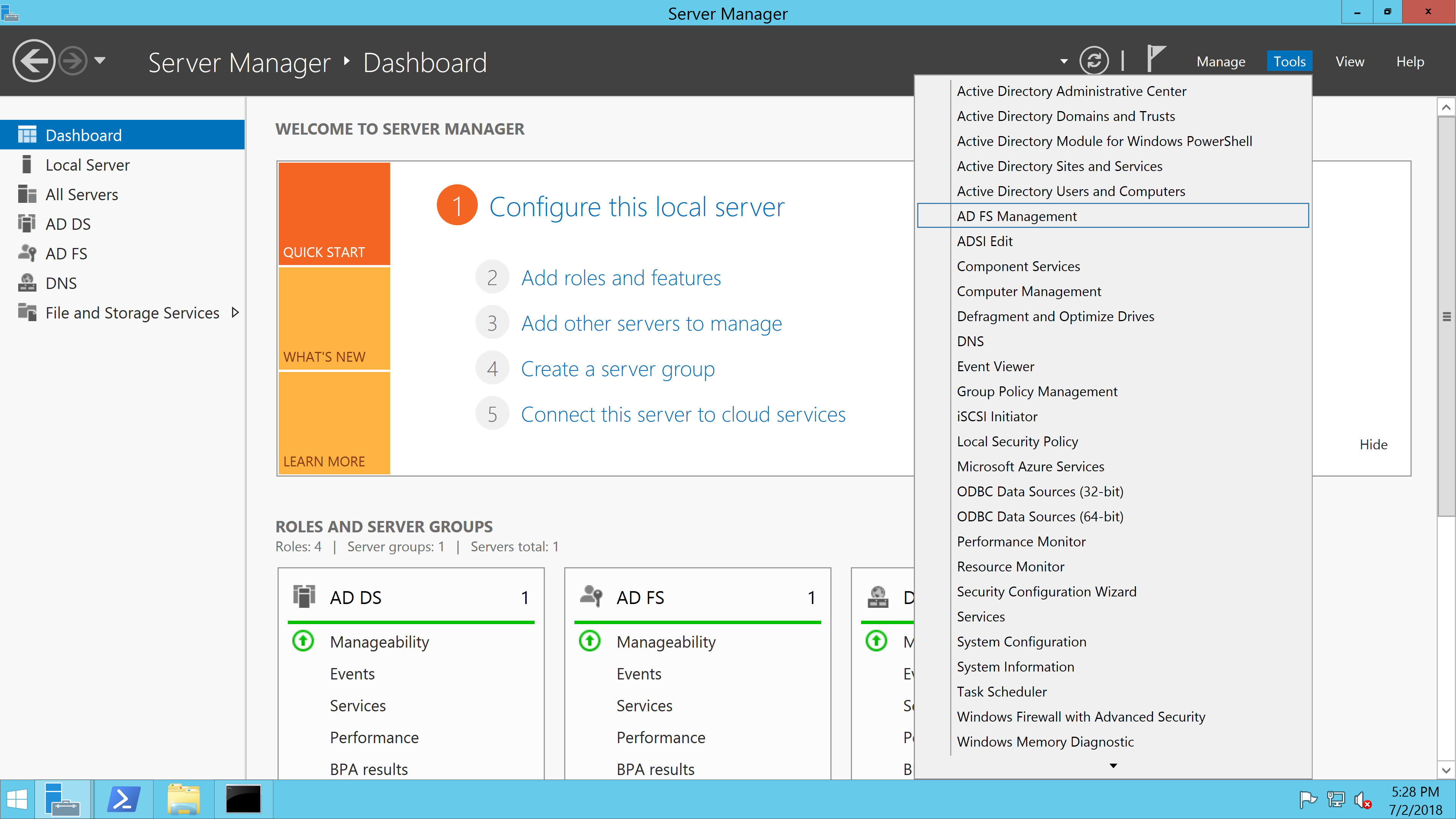The height and width of the screenshot is (819, 1456).
Task: Click AD FS Manageability status icon
Action: click(590, 641)
